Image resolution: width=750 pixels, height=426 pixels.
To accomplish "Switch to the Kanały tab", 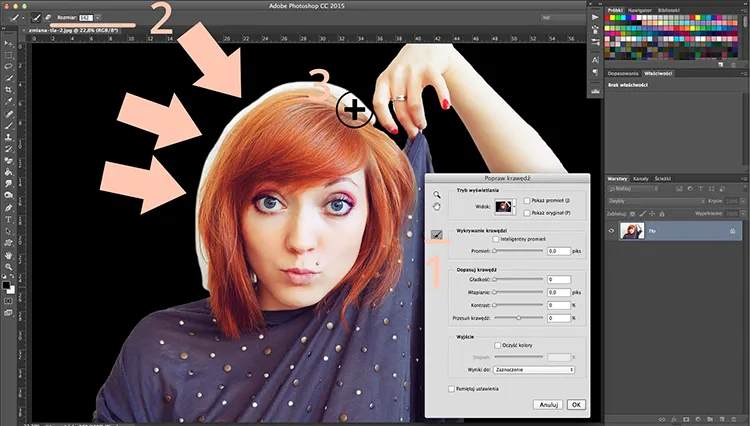I will 642,177.
